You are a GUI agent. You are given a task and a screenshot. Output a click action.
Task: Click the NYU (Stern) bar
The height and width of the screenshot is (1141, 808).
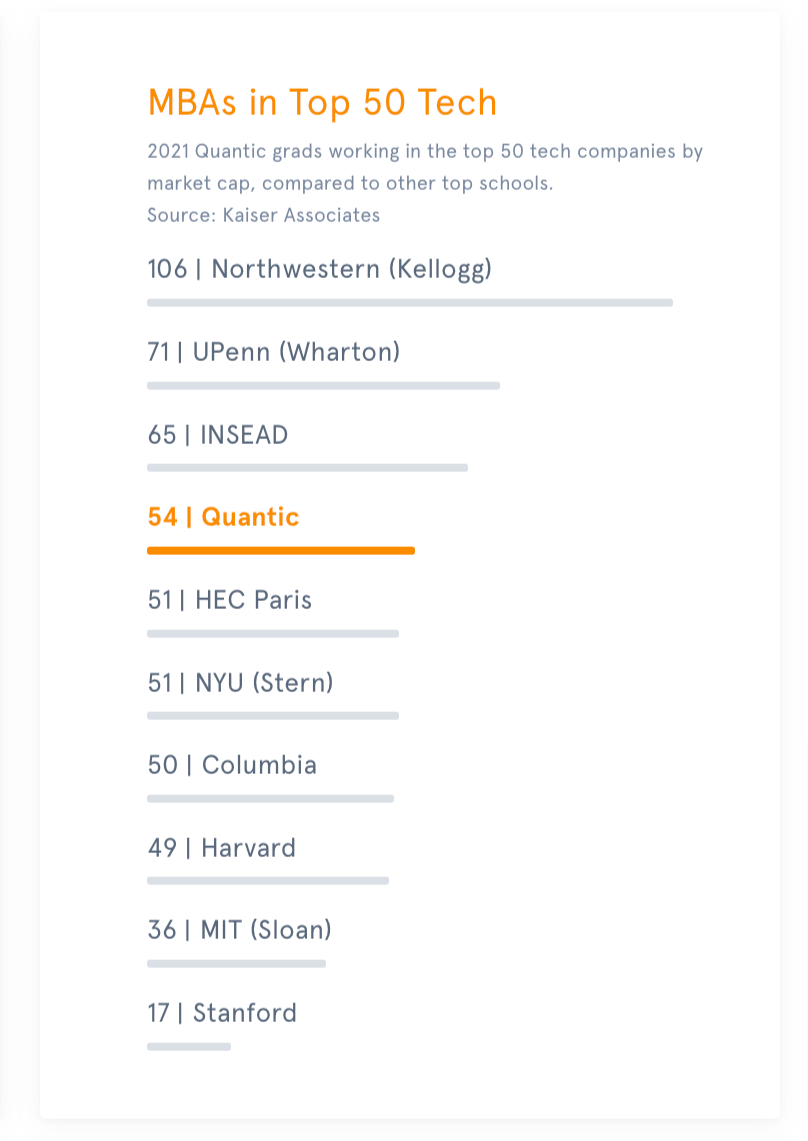pos(273,716)
